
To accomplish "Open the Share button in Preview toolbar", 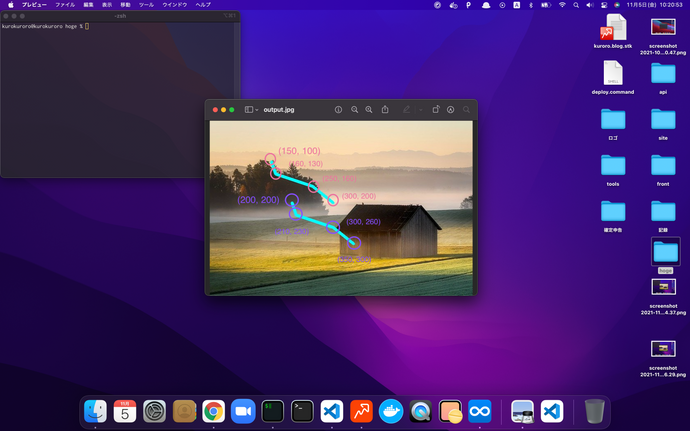I will pos(385,109).
